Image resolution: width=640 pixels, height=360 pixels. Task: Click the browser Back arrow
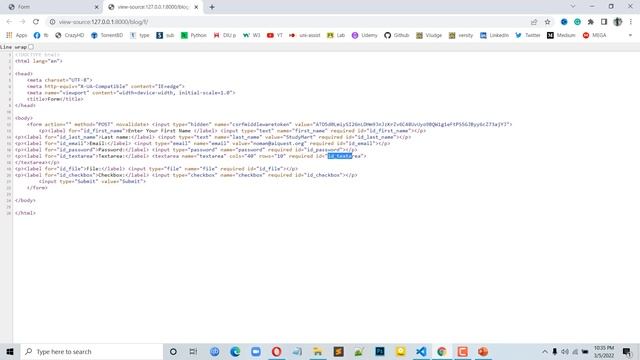9,22
